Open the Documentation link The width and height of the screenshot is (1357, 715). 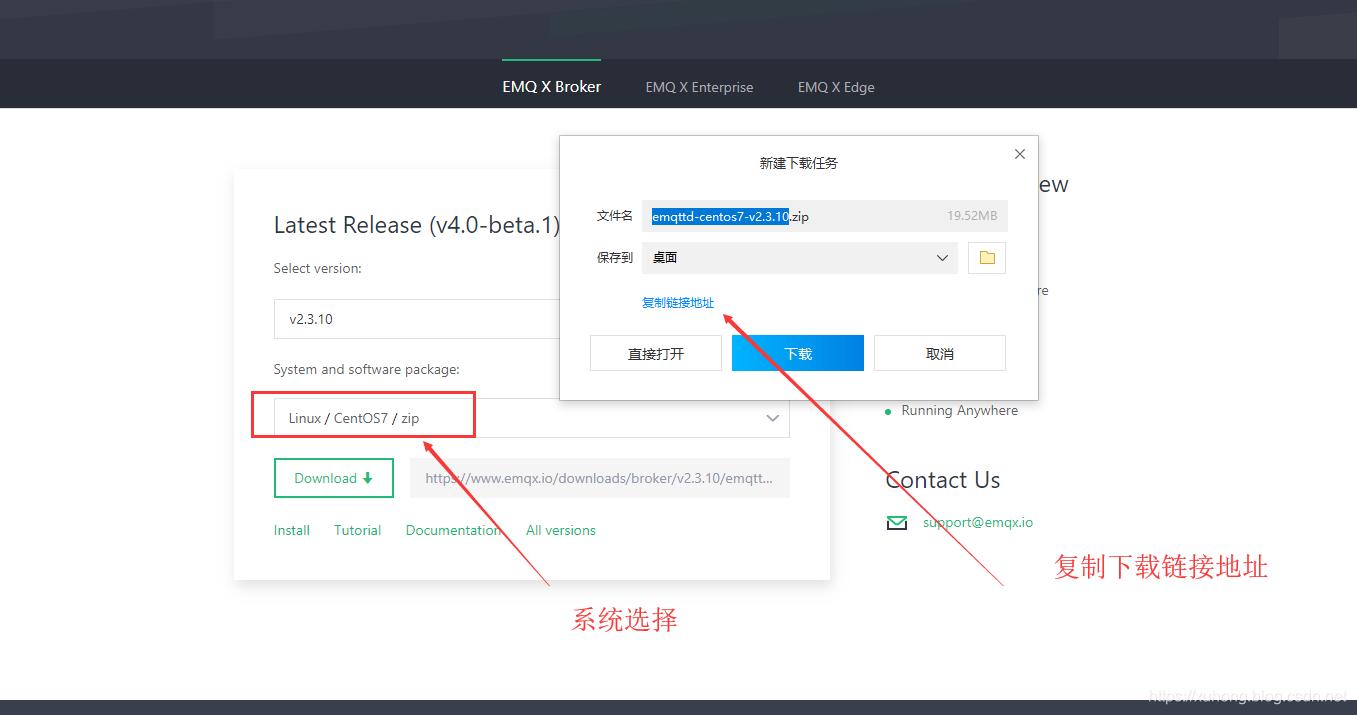(x=453, y=530)
